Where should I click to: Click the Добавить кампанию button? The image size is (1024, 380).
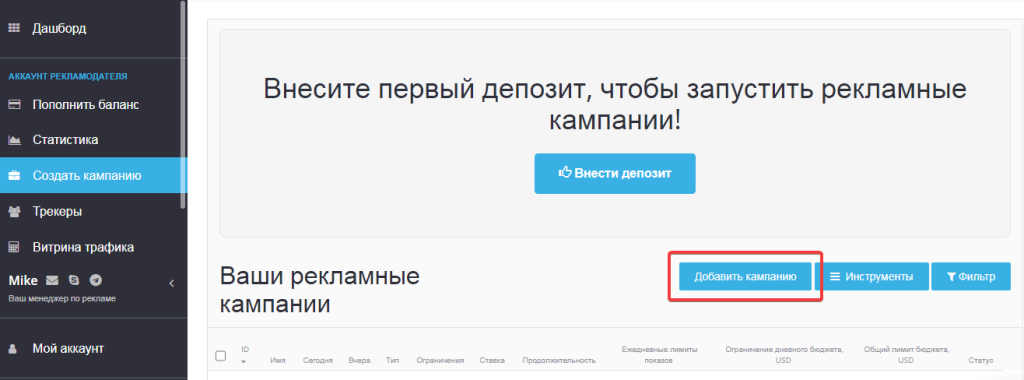coord(745,276)
